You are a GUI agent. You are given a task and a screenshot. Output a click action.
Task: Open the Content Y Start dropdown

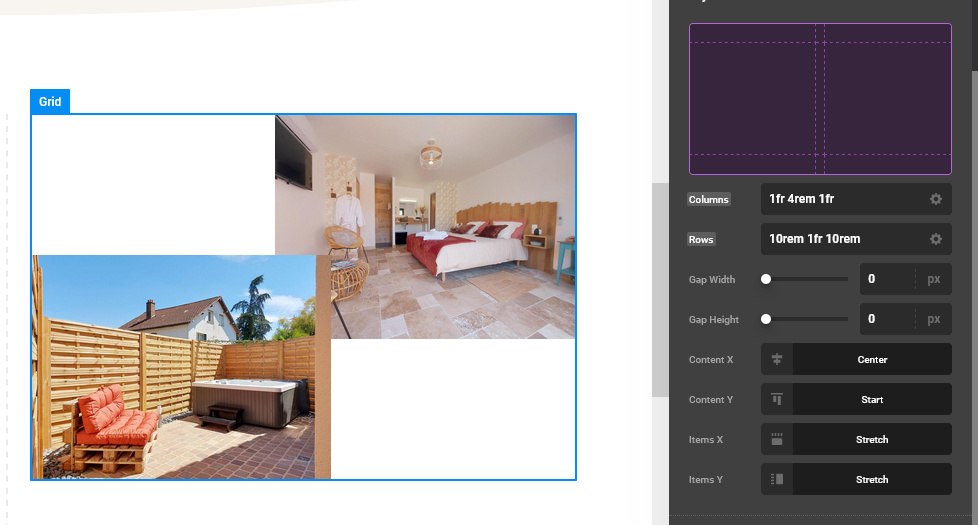[871, 399]
